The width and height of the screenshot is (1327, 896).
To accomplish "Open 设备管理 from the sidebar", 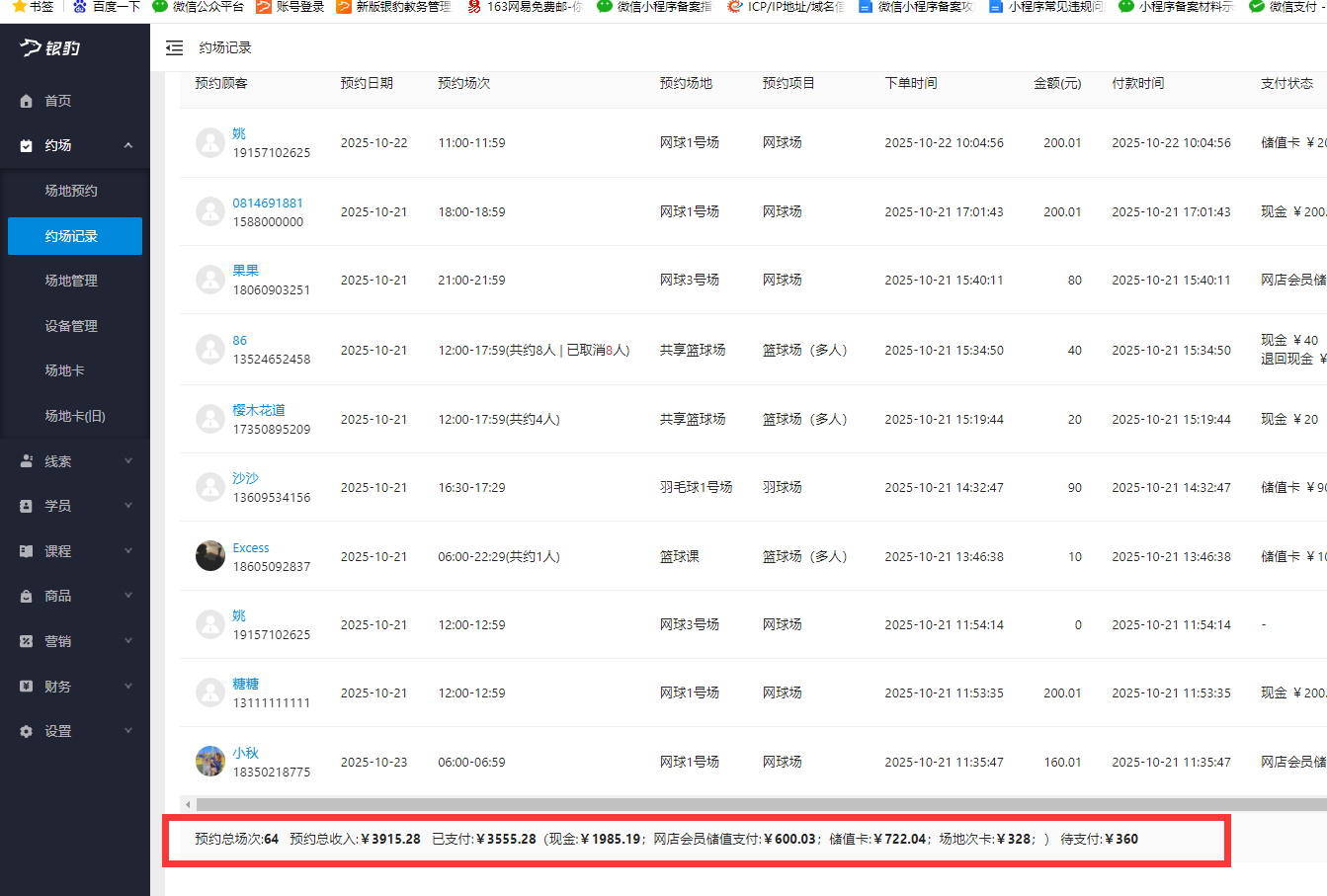I will point(71,326).
